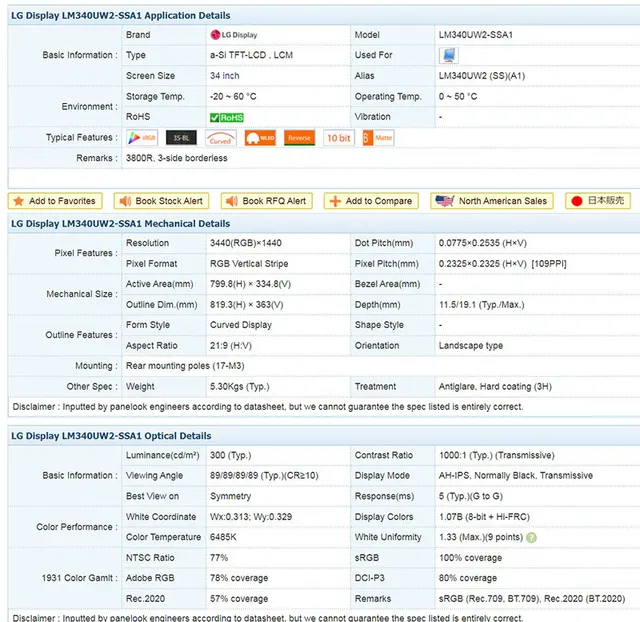The image size is (640, 622).
Task: Add this panel to Favorites
Action: point(55,201)
